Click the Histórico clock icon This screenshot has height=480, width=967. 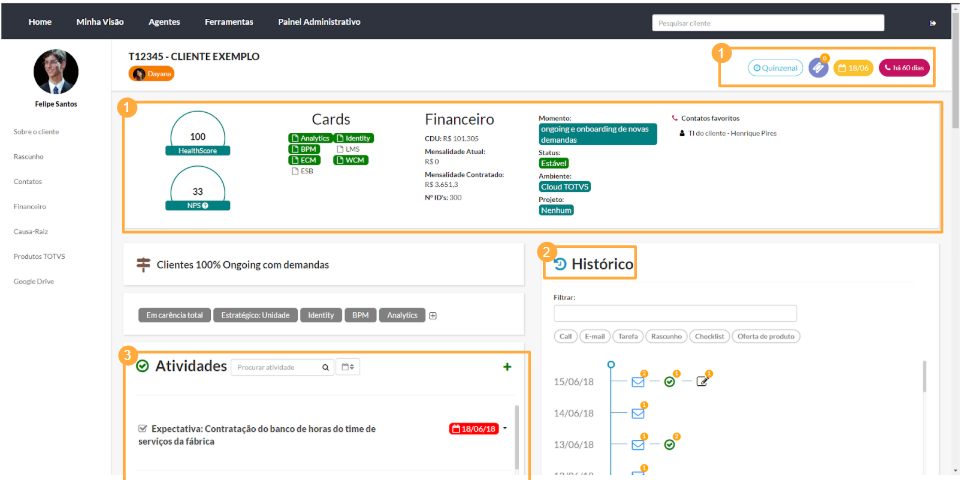tap(560, 265)
